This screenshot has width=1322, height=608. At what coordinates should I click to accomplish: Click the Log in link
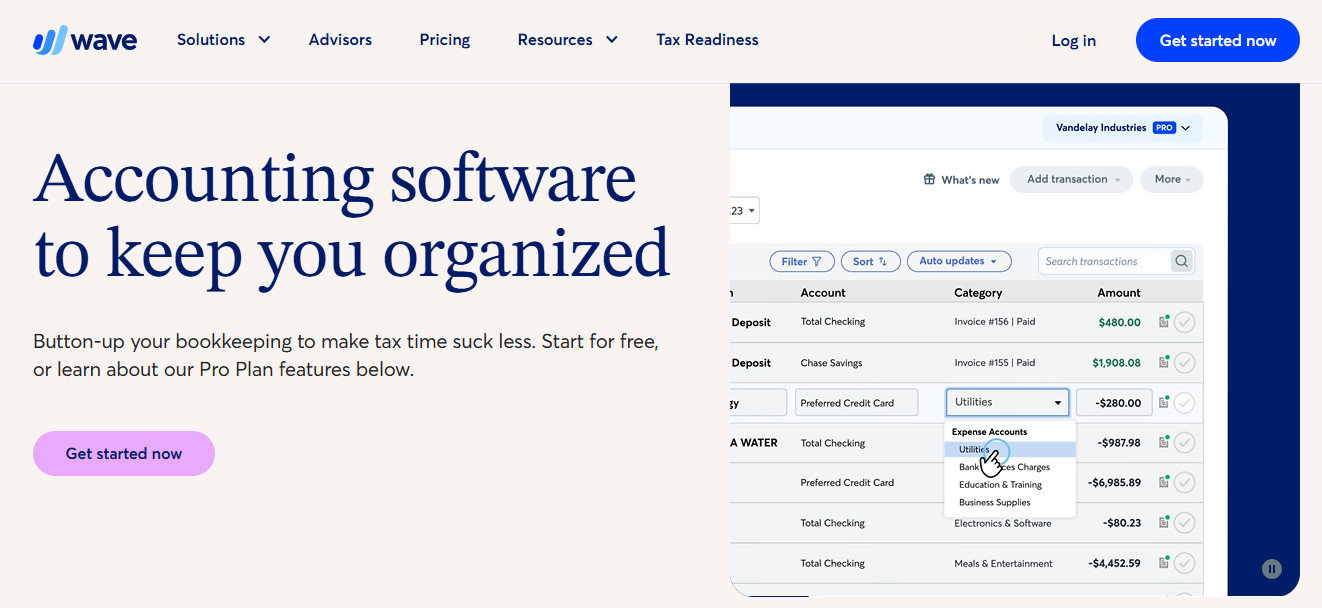(1073, 41)
